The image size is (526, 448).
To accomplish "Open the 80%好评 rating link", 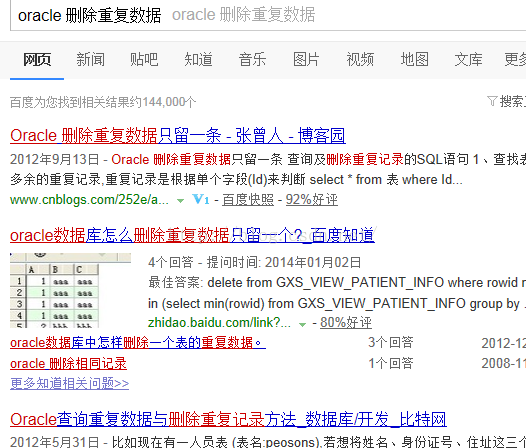I will [x=346, y=322].
